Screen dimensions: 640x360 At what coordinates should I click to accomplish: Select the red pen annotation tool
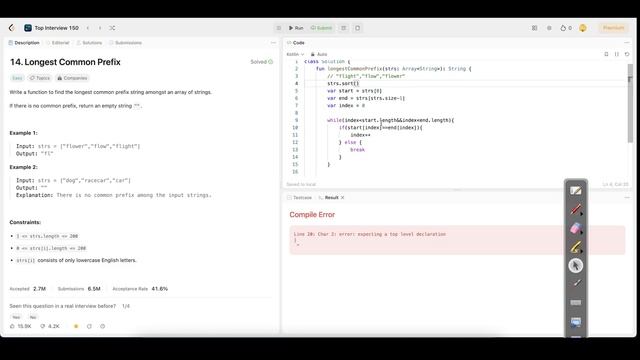coord(576,209)
